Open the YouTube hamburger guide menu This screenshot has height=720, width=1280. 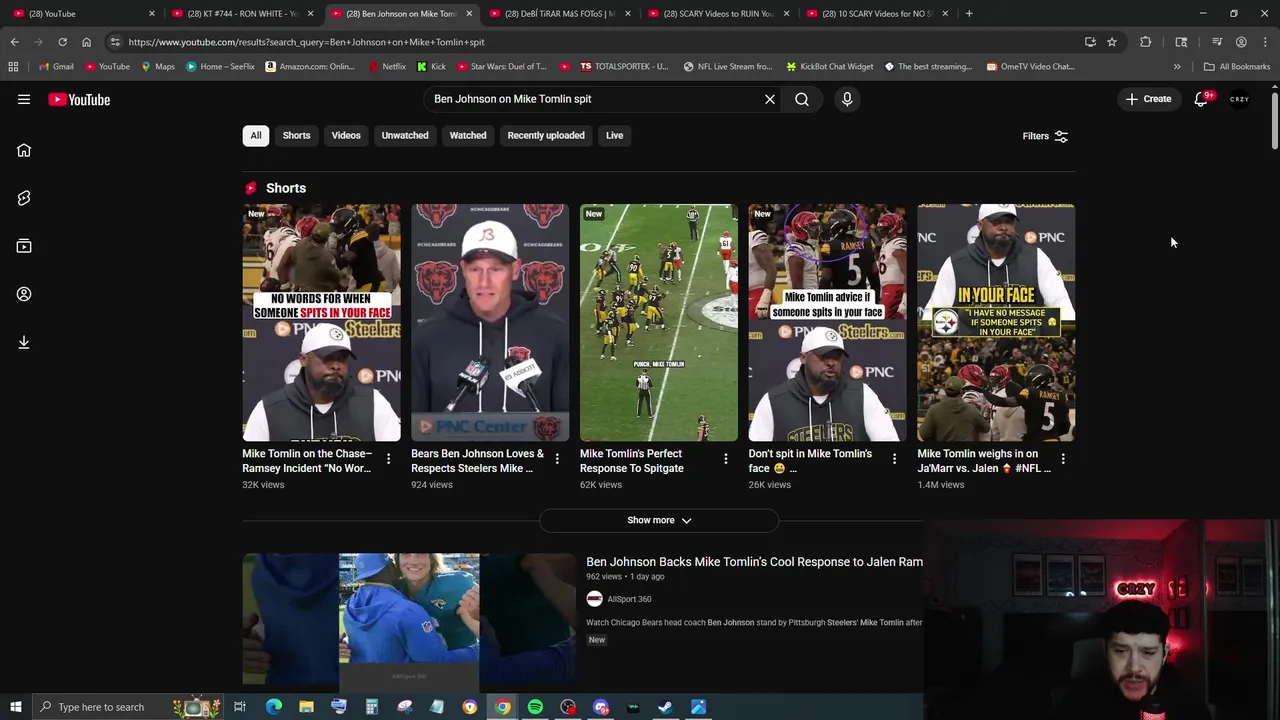point(24,99)
